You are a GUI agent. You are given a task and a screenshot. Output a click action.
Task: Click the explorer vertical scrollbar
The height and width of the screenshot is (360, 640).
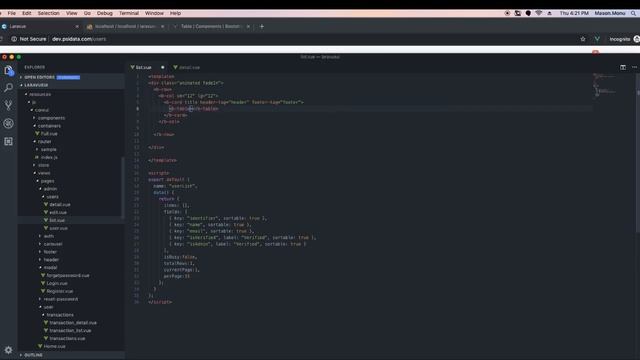[x=122, y=187]
